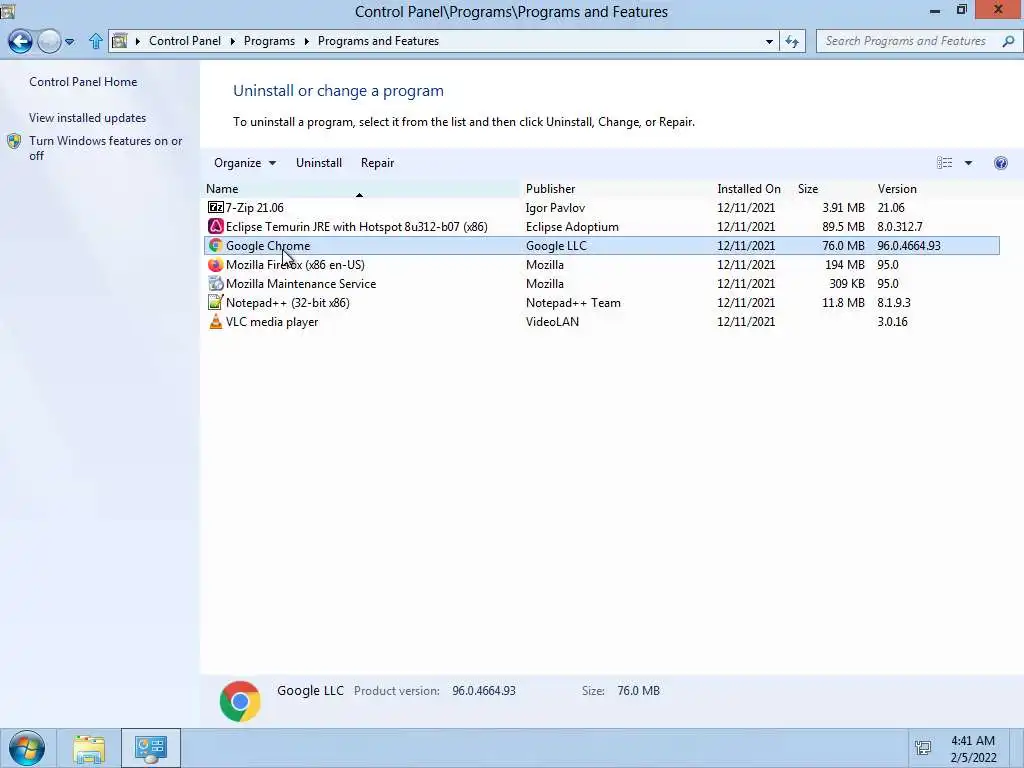Click version 8.1.9.3 cell
The image size is (1024, 768).
[894, 302]
